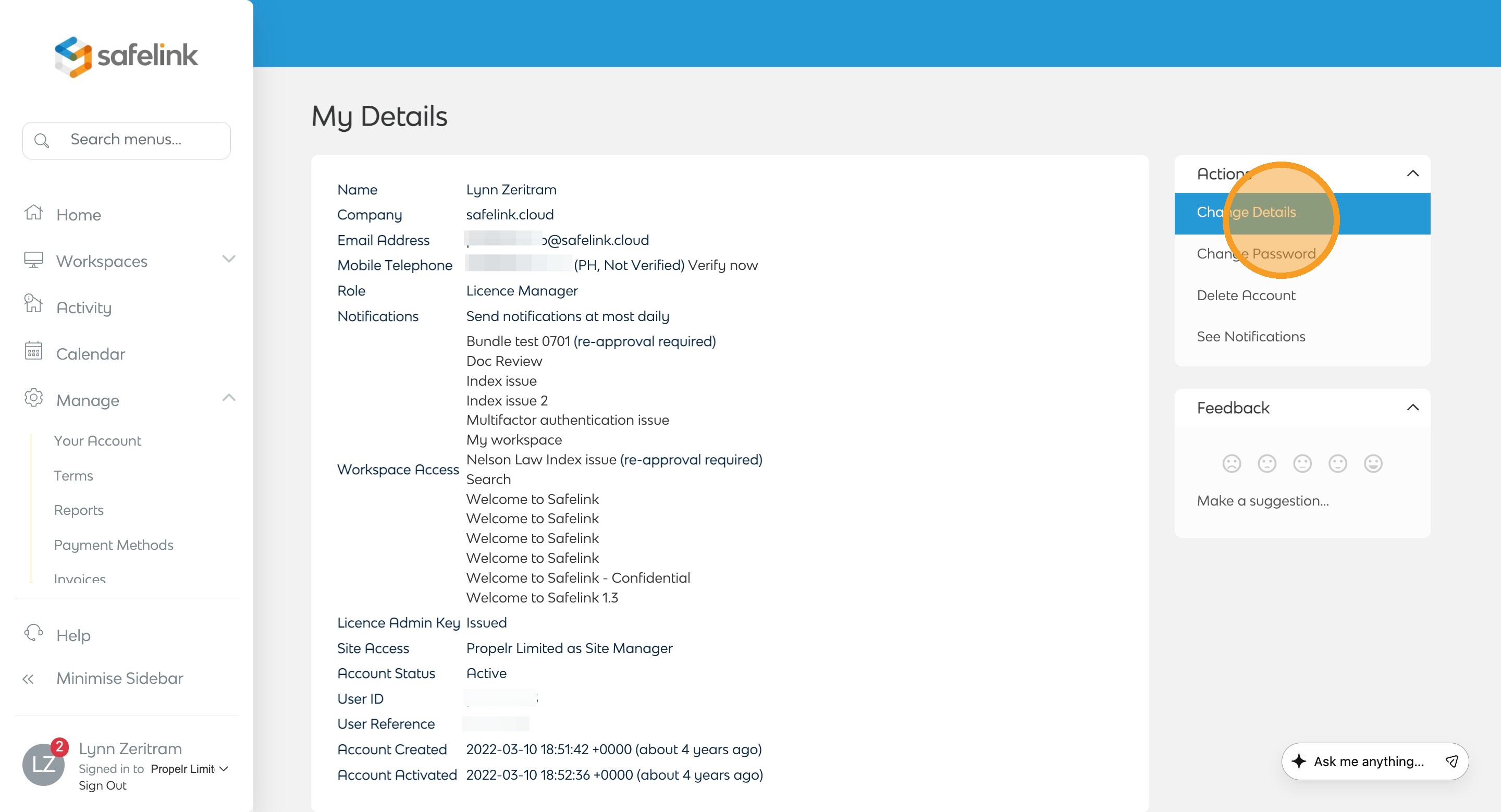
Task: Collapse the Actions panel
Action: pos(1412,174)
